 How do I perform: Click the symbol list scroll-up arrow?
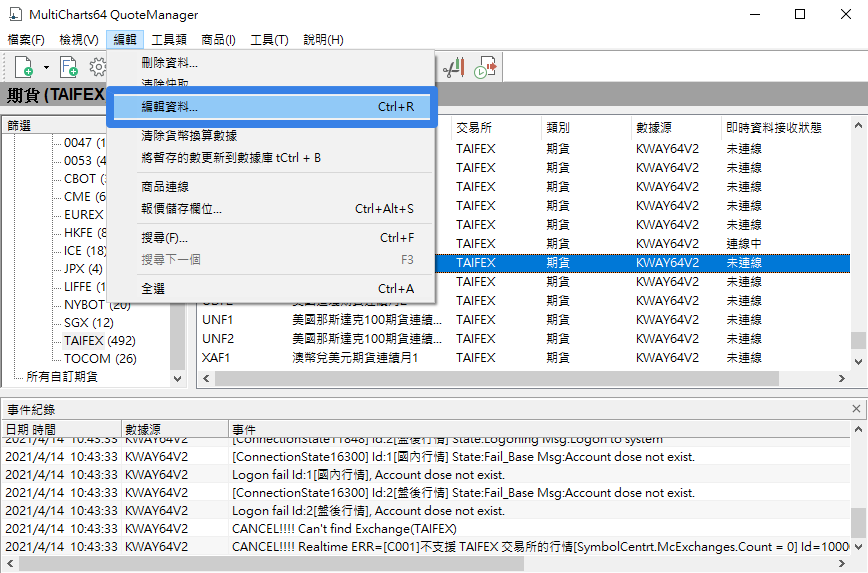point(858,126)
